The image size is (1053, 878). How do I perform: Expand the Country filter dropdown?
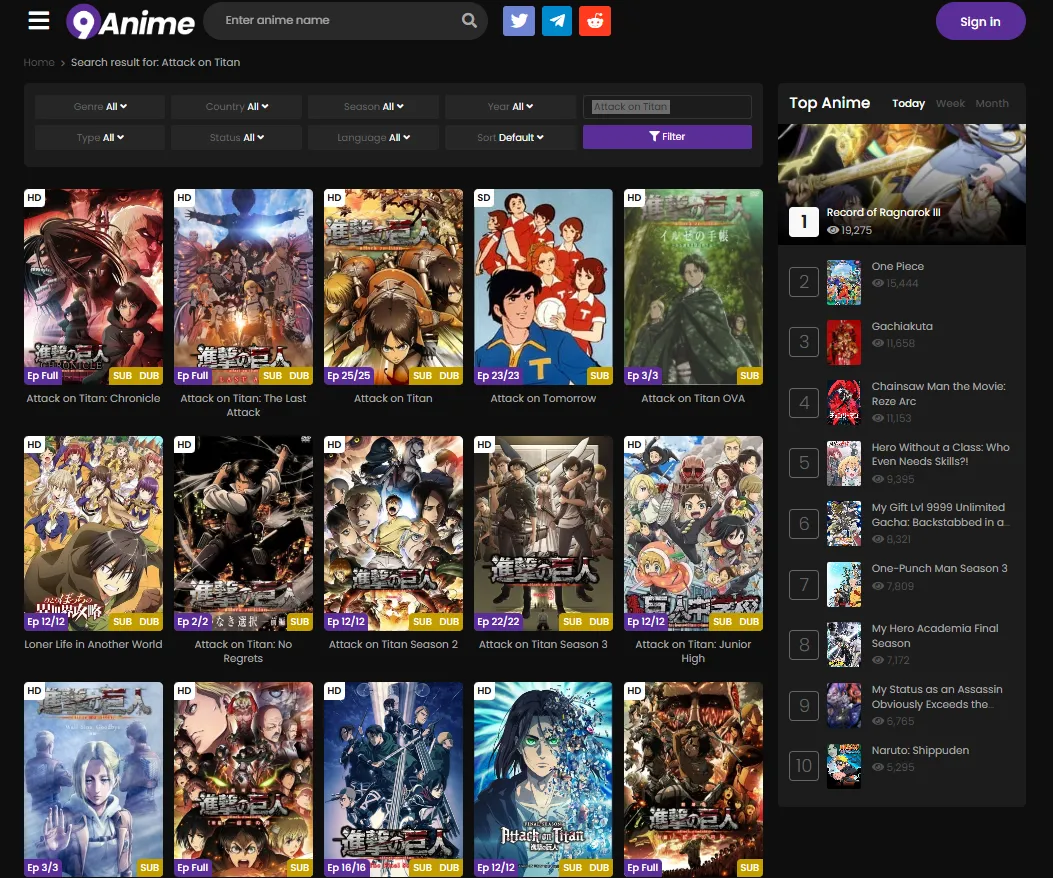(237, 107)
